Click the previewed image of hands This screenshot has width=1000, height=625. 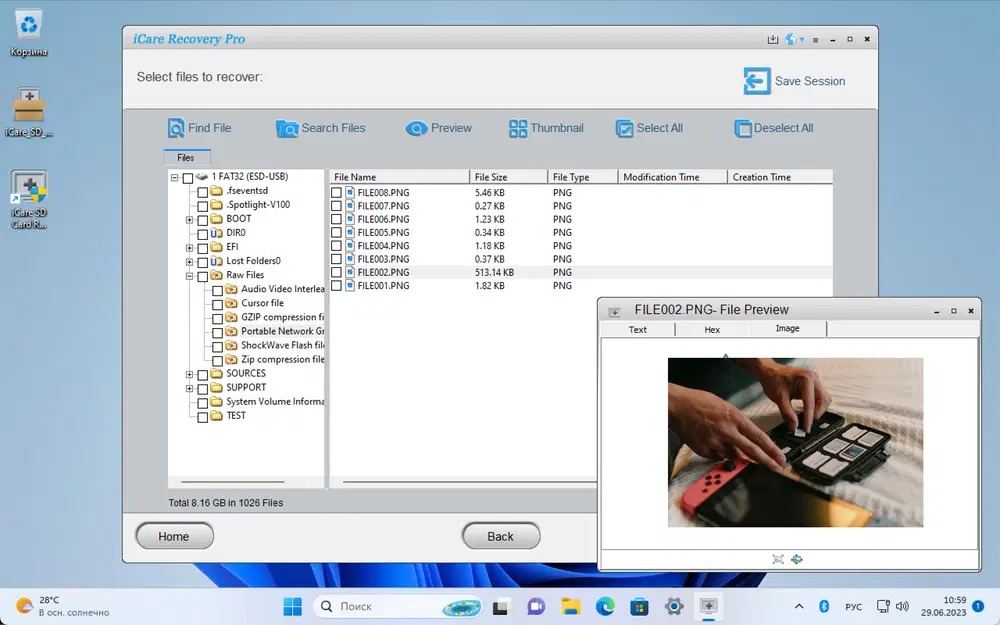point(795,443)
